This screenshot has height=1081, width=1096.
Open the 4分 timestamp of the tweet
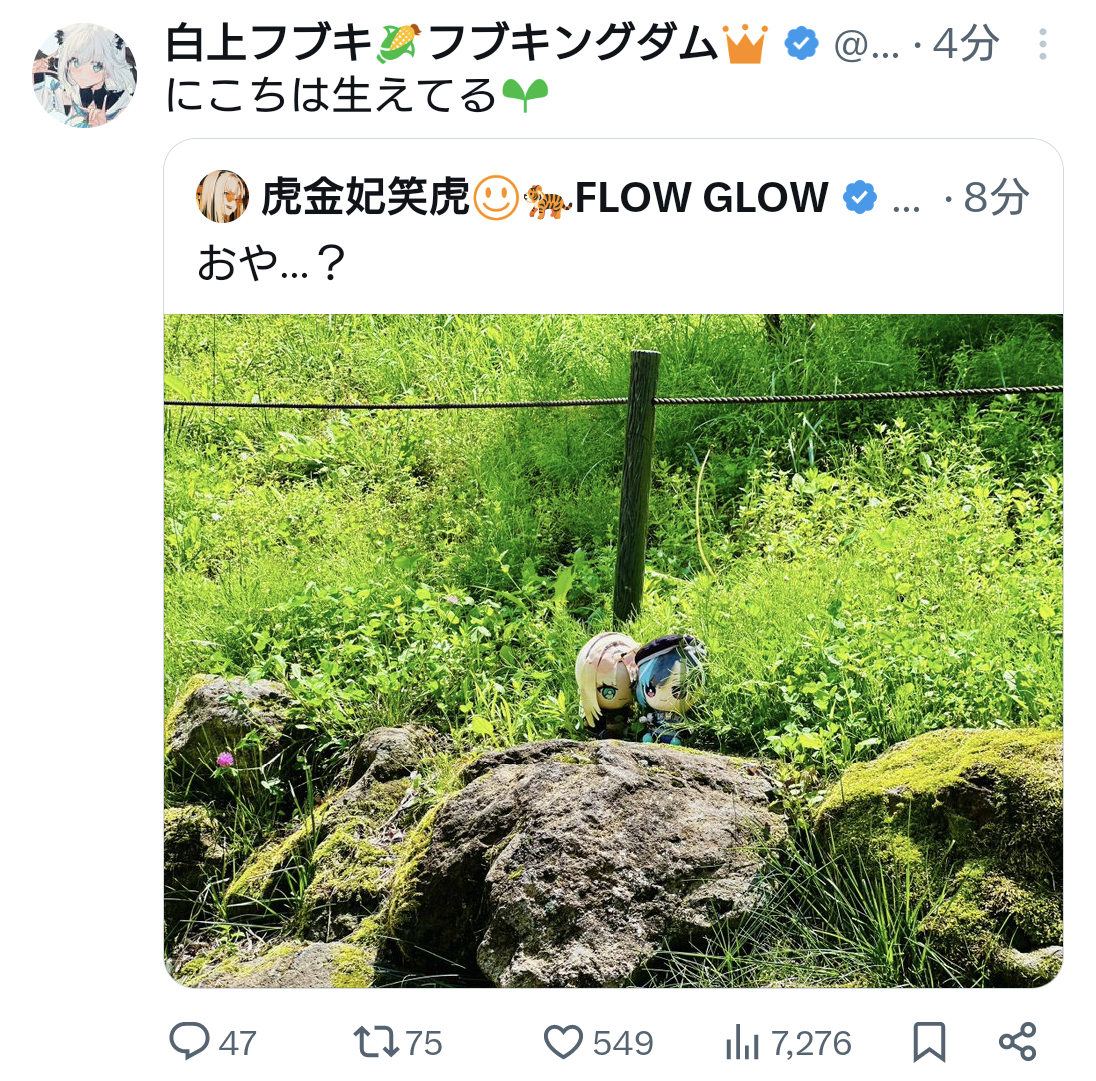pyautogui.click(x=965, y=43)
